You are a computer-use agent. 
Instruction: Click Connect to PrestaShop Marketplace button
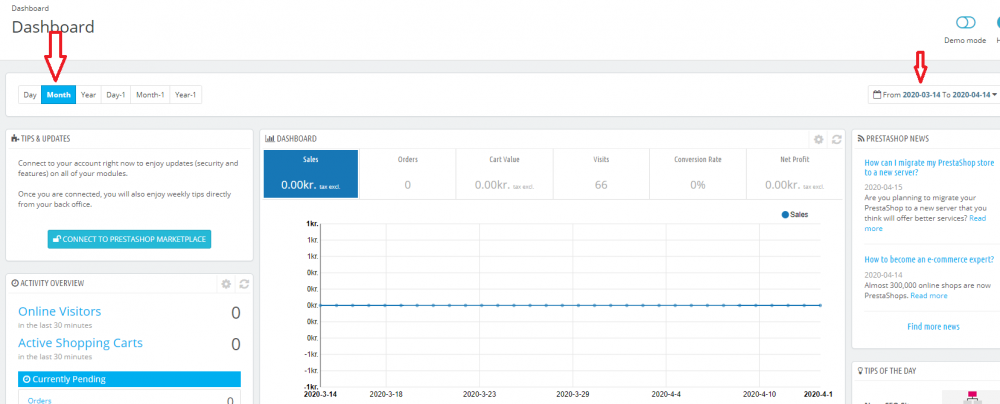pyautogui.click(x=129, y=240)
